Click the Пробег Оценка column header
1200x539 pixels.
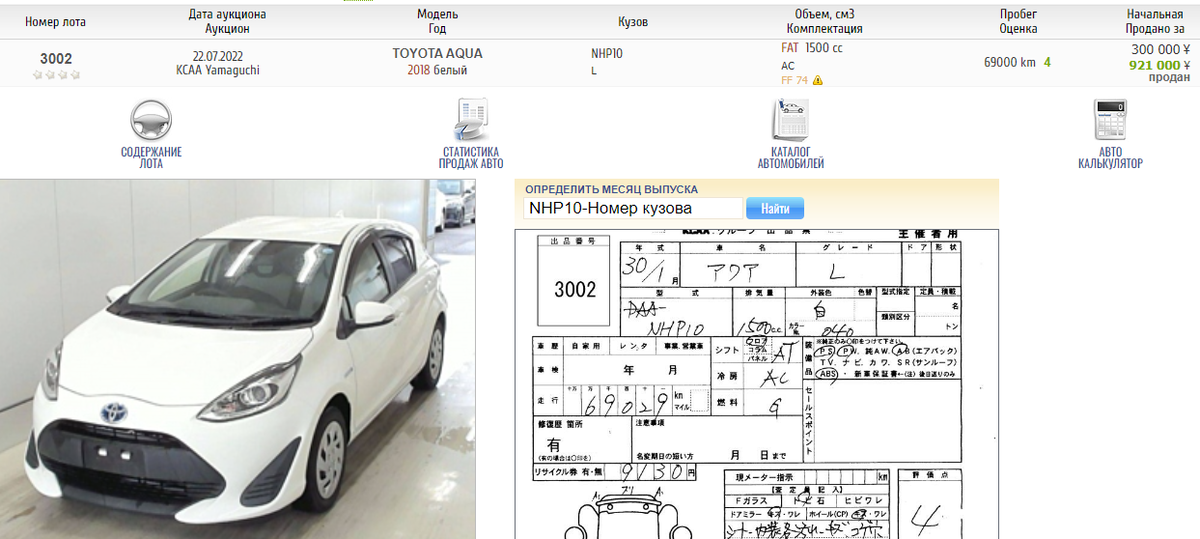coord(1018,22)
